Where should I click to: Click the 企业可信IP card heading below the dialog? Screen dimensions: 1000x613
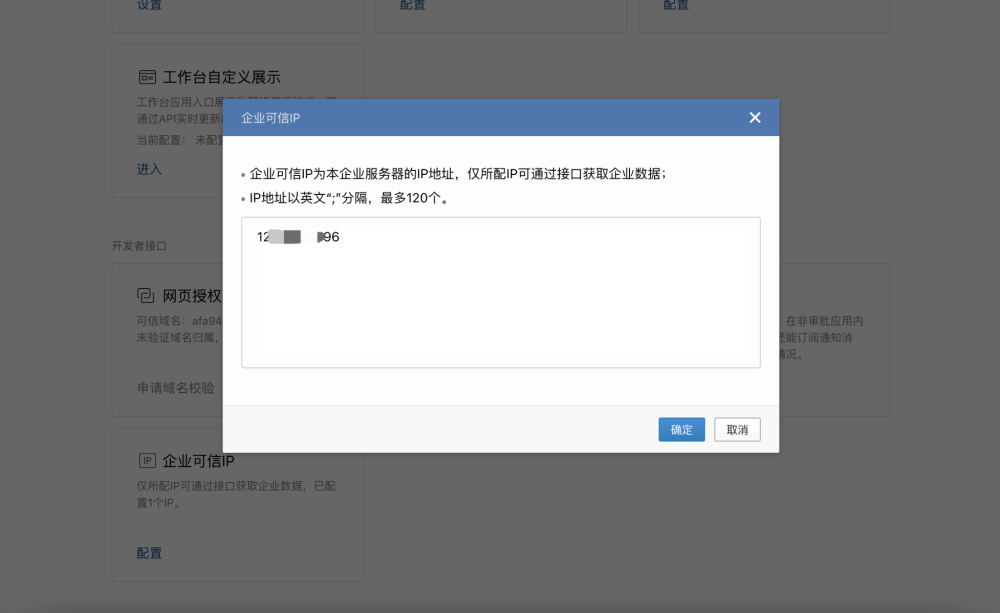tap(198, 461)
